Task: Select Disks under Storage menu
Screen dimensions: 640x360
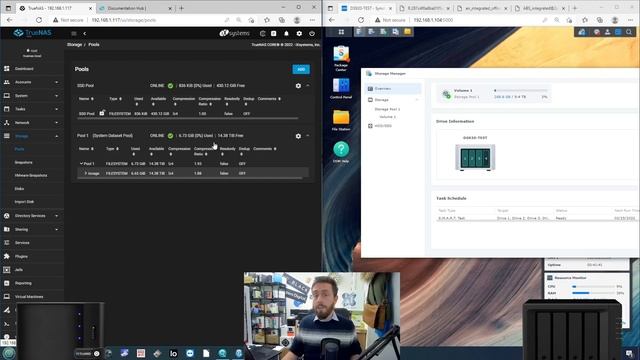Action: (19, 189)
